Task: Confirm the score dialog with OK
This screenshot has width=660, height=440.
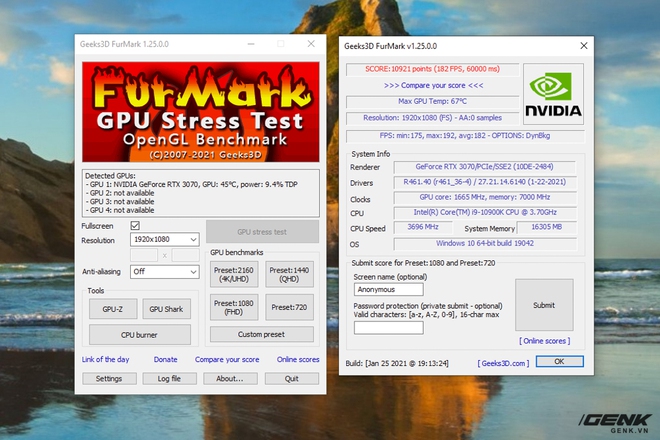Action: point(559,361)
